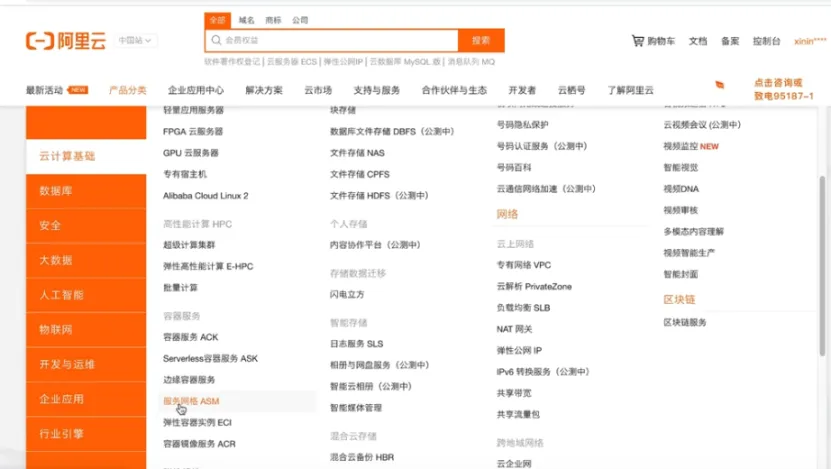Screen dimensions: 831x469
Task: Open the shopping cart icon
Action: (638, 40)
